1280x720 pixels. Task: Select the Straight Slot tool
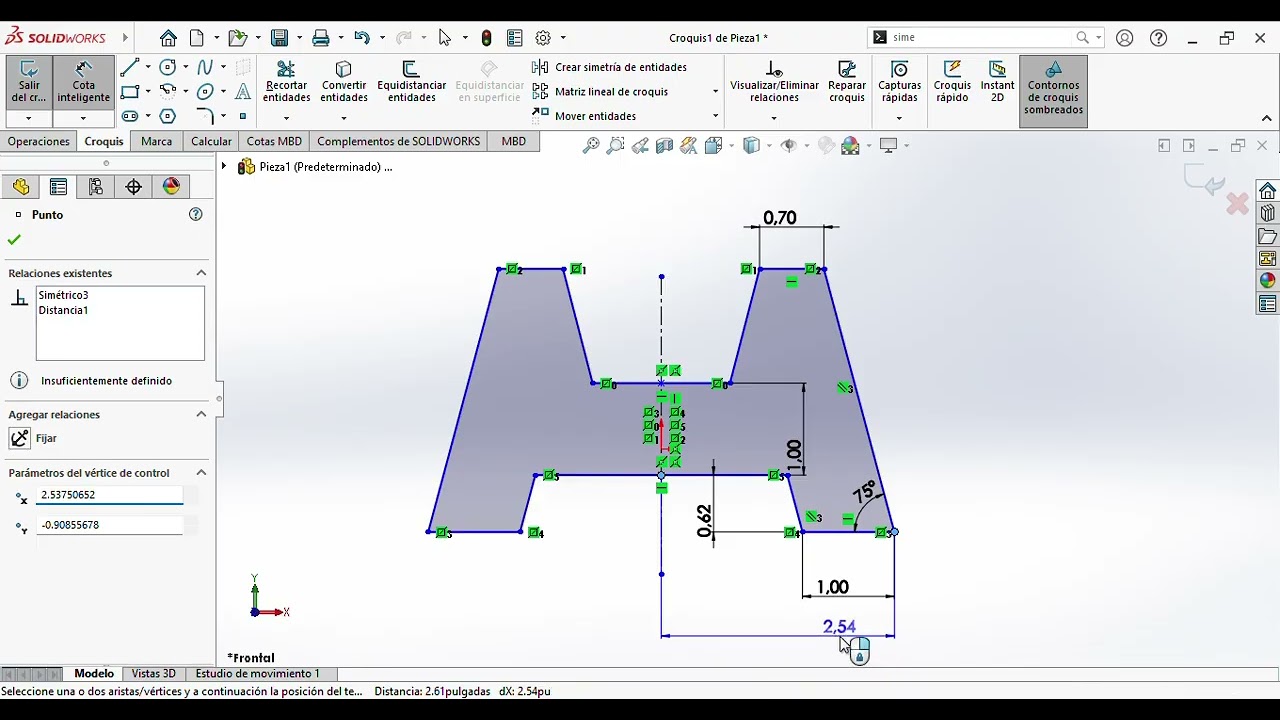[130, 116]
